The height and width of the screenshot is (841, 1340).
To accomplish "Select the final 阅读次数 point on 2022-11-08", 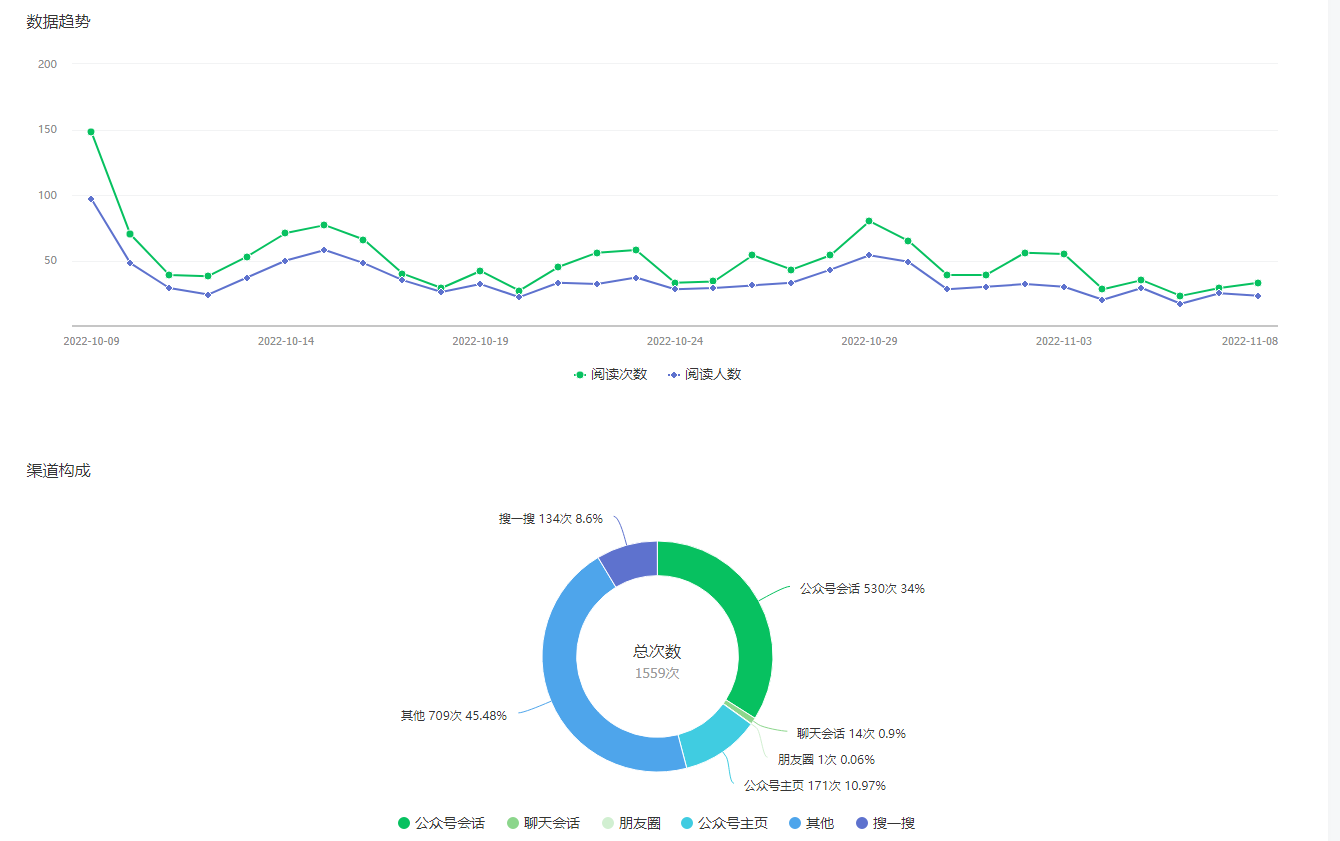I will point(1258,283).
